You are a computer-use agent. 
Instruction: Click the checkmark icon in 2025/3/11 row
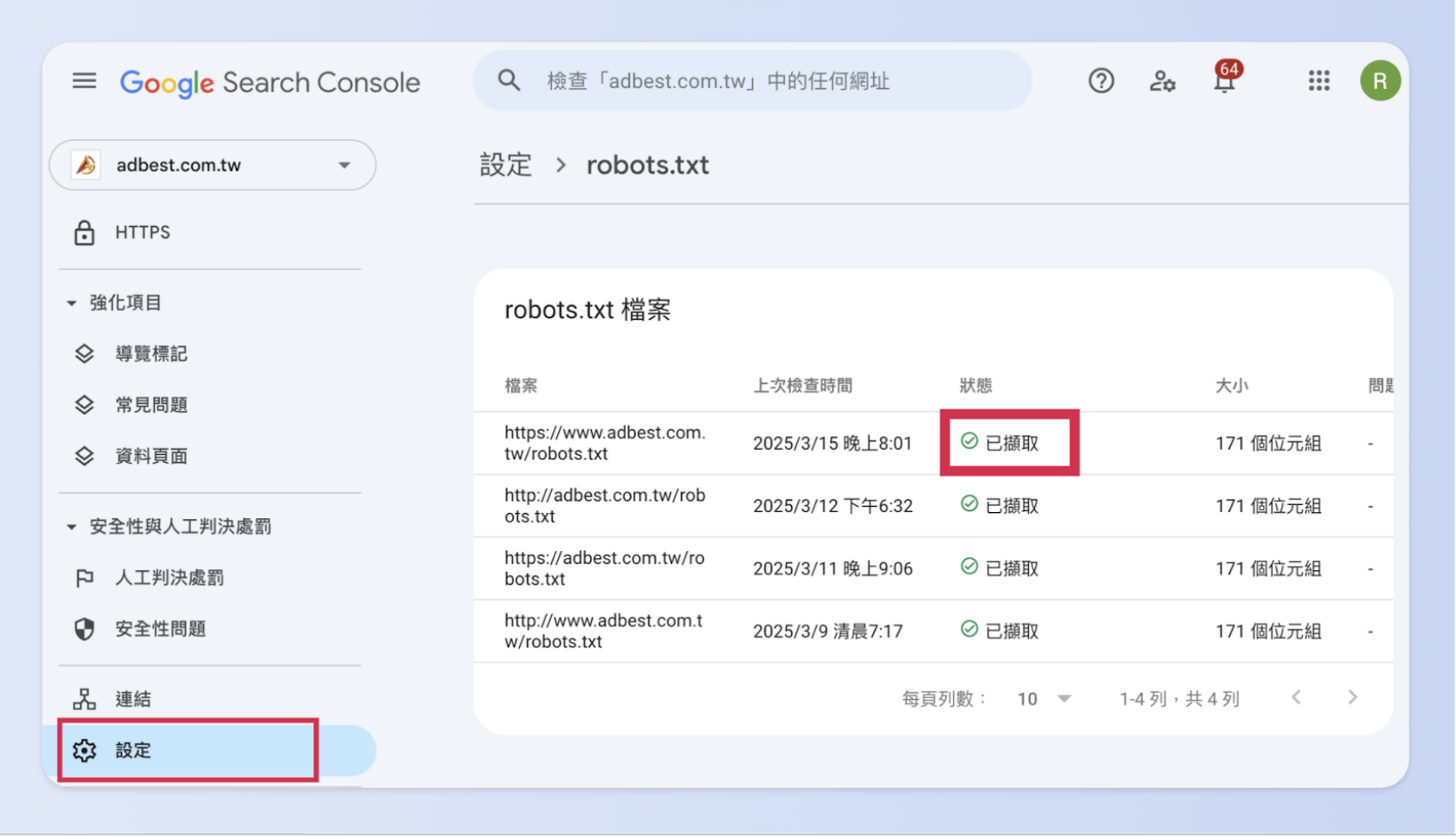point(969,566)
